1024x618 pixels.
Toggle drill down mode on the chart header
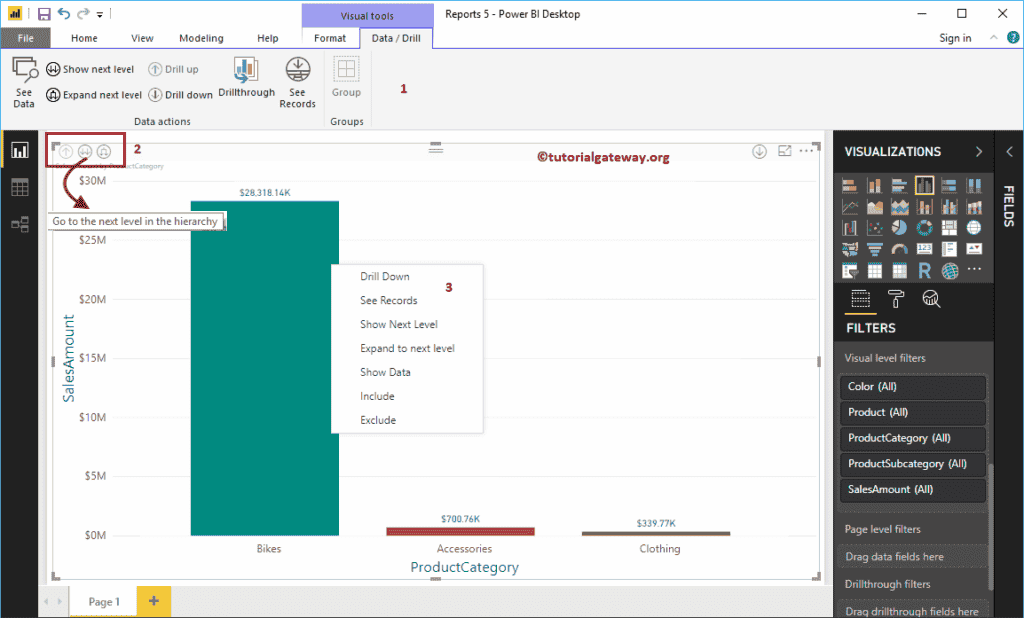tap(759, 152)
